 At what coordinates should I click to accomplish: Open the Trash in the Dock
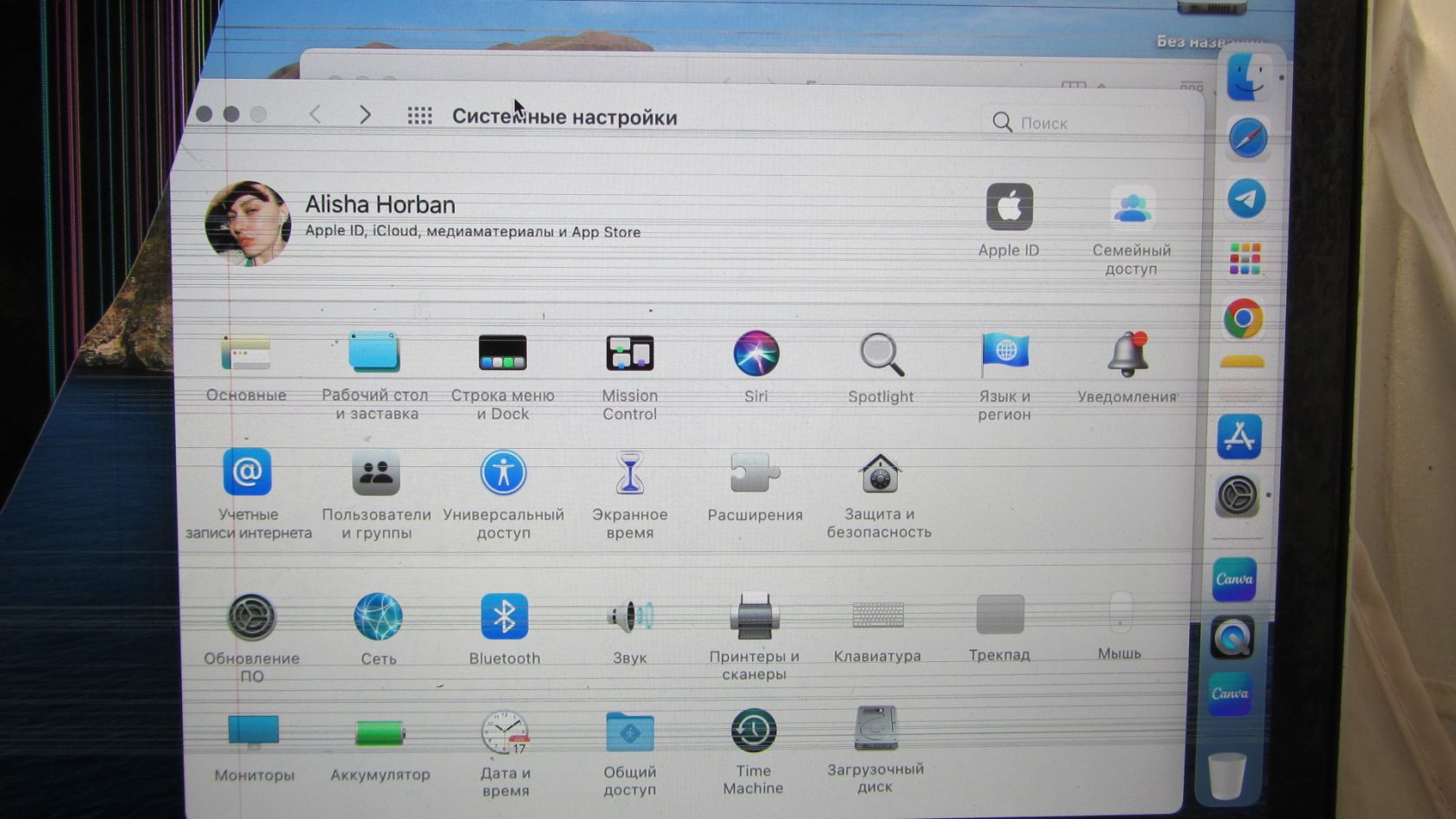(1227, 775)
